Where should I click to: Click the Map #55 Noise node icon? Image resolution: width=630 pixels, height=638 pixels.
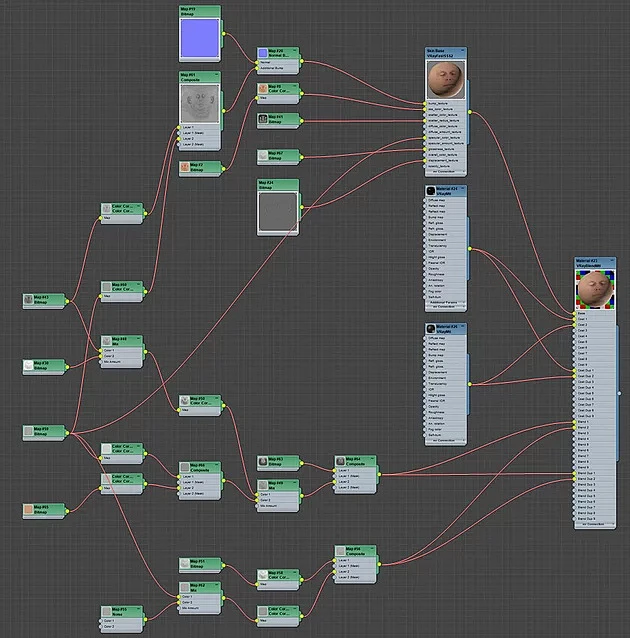tap(106, 611)
